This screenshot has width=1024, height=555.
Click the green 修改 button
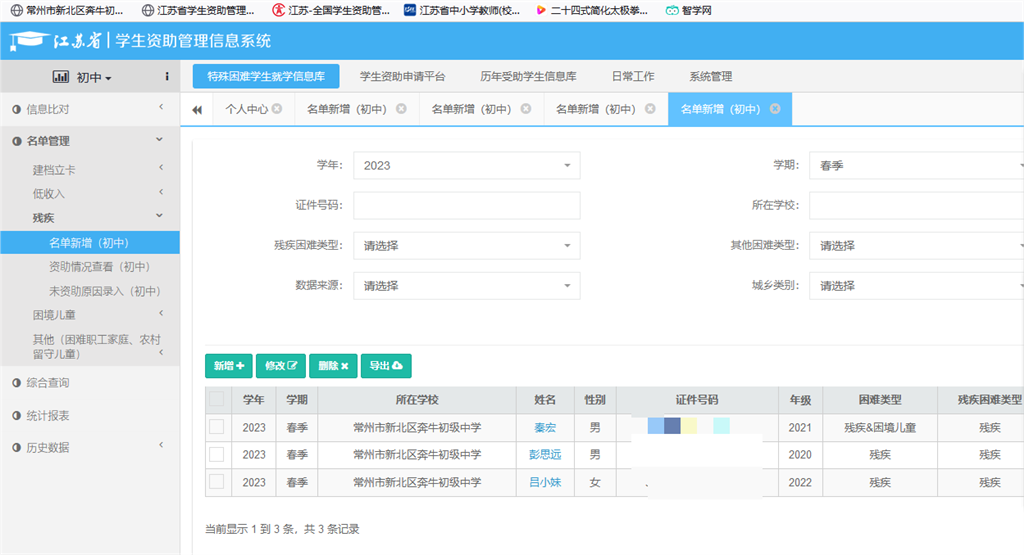pos(281,366)
